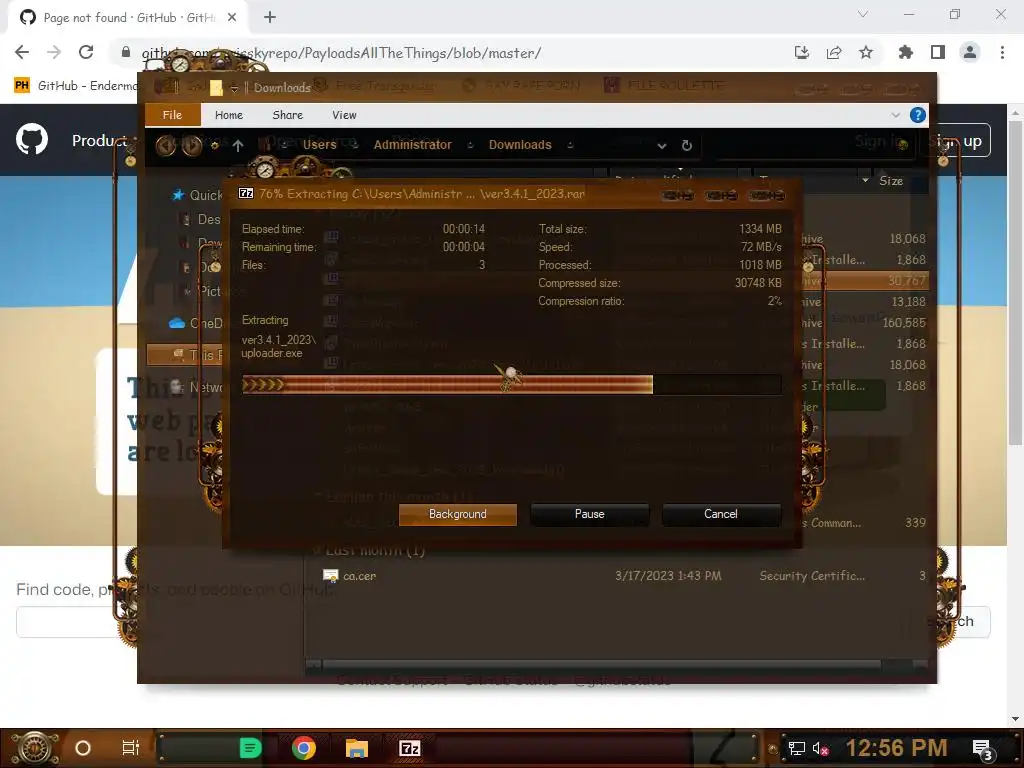This screenshot has width=1024, height=768.
Task: Click Administrator in the address breadcrumb
Action: [x=412, y=145]
